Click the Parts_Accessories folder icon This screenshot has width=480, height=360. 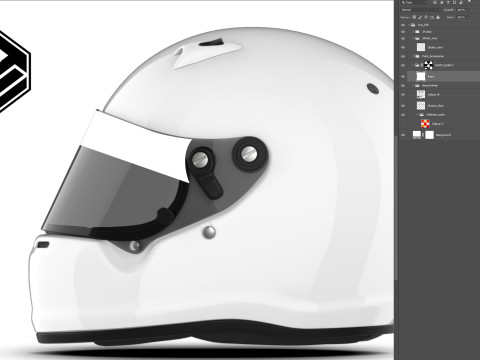point(417,56)
